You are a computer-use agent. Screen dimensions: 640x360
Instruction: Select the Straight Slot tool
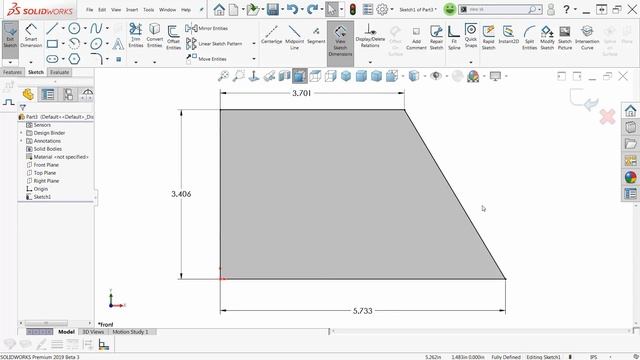[x=52, y=59]
